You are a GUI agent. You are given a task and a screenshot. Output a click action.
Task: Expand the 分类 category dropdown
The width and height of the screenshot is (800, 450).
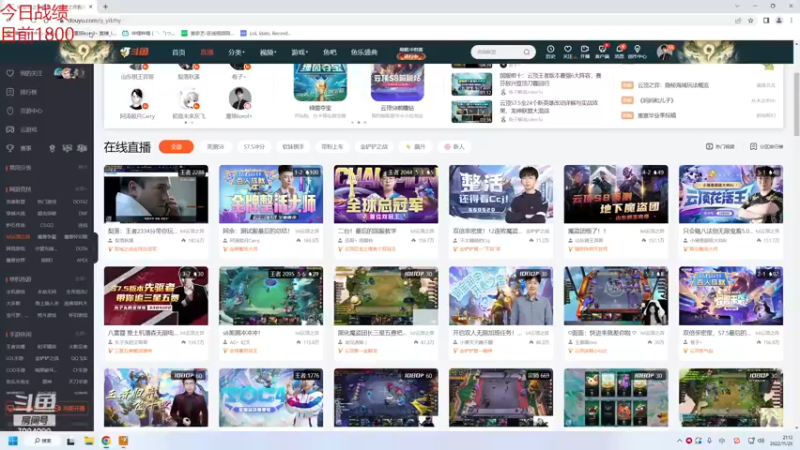point(236,52)
